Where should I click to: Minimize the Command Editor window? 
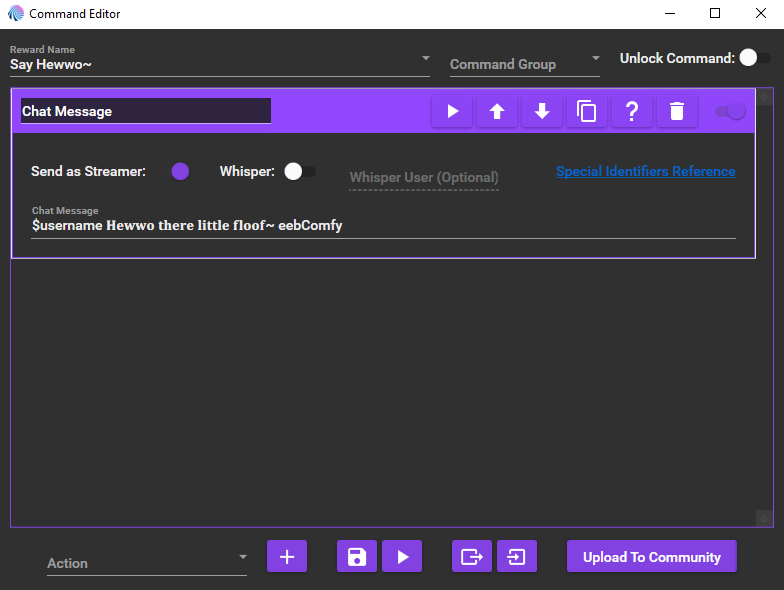pos(670,14)
